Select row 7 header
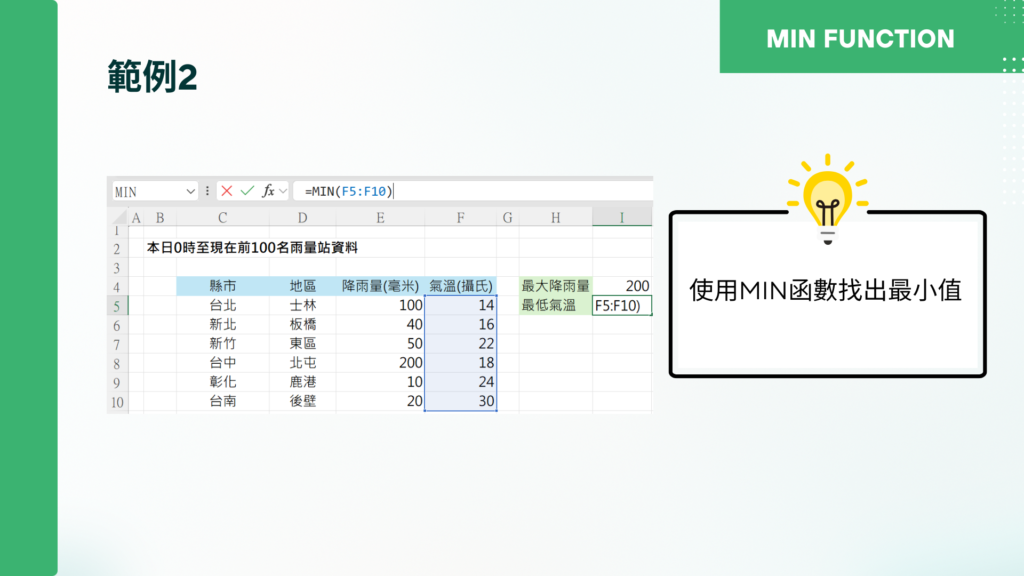Screen dimensions: 1024x576 pos(118,344)
